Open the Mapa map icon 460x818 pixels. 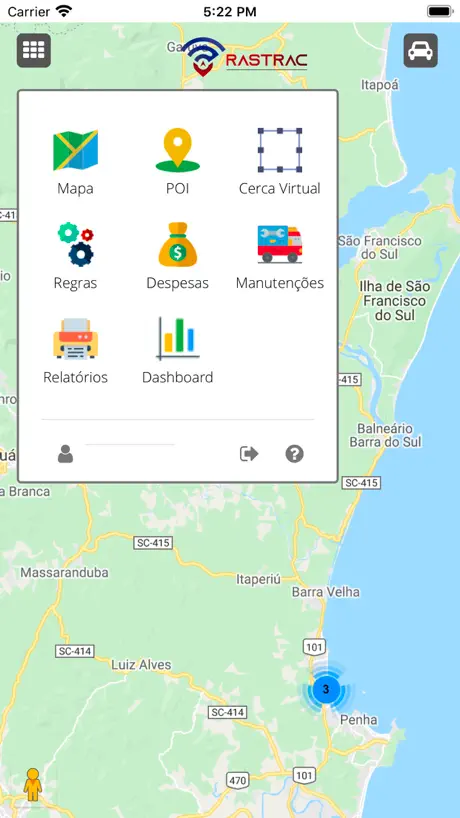pyautogui.click(x=76, y=150)
